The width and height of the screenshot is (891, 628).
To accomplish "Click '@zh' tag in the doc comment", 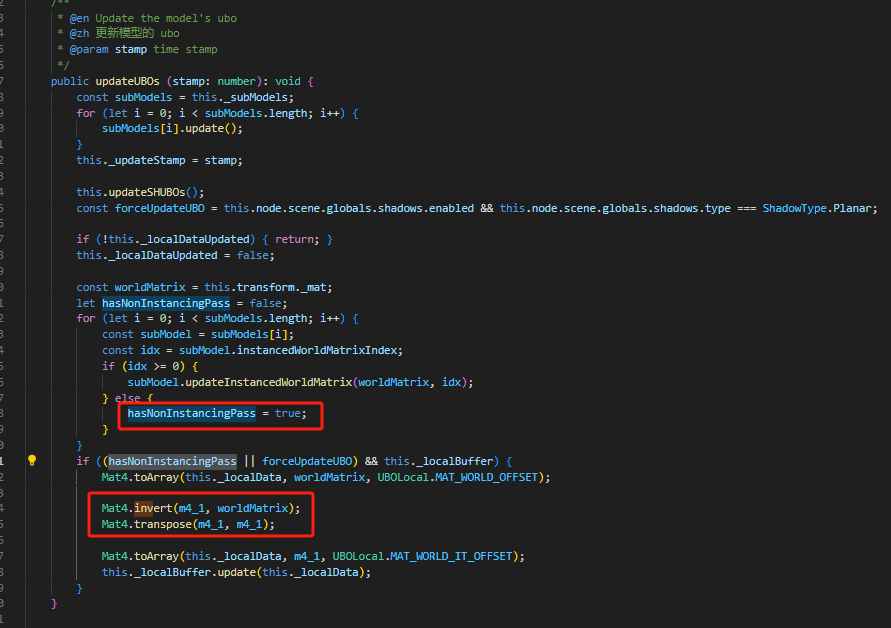I will pyautogui.click(x=80, y=34).
